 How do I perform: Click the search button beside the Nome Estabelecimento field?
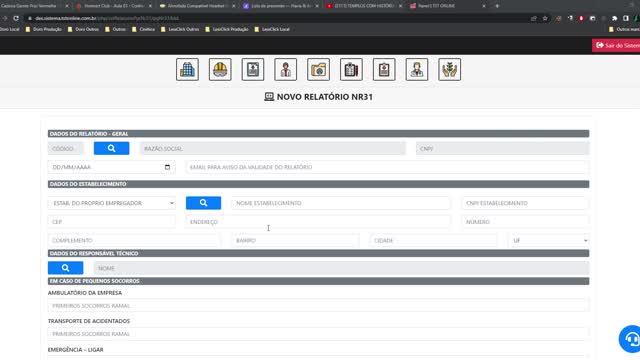click(x=203, y=203)
